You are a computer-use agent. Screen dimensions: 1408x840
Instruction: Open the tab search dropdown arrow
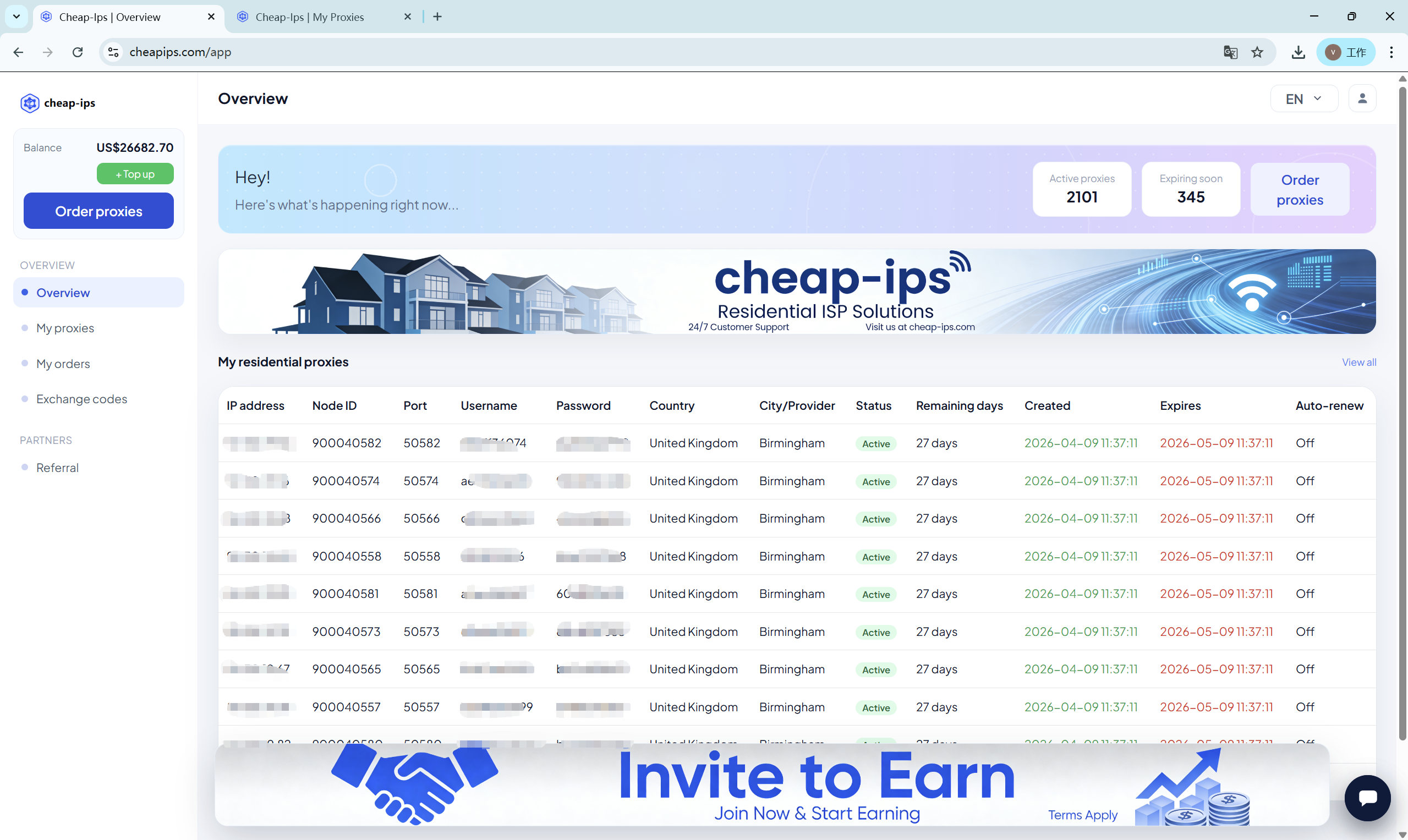coord(17,17)
